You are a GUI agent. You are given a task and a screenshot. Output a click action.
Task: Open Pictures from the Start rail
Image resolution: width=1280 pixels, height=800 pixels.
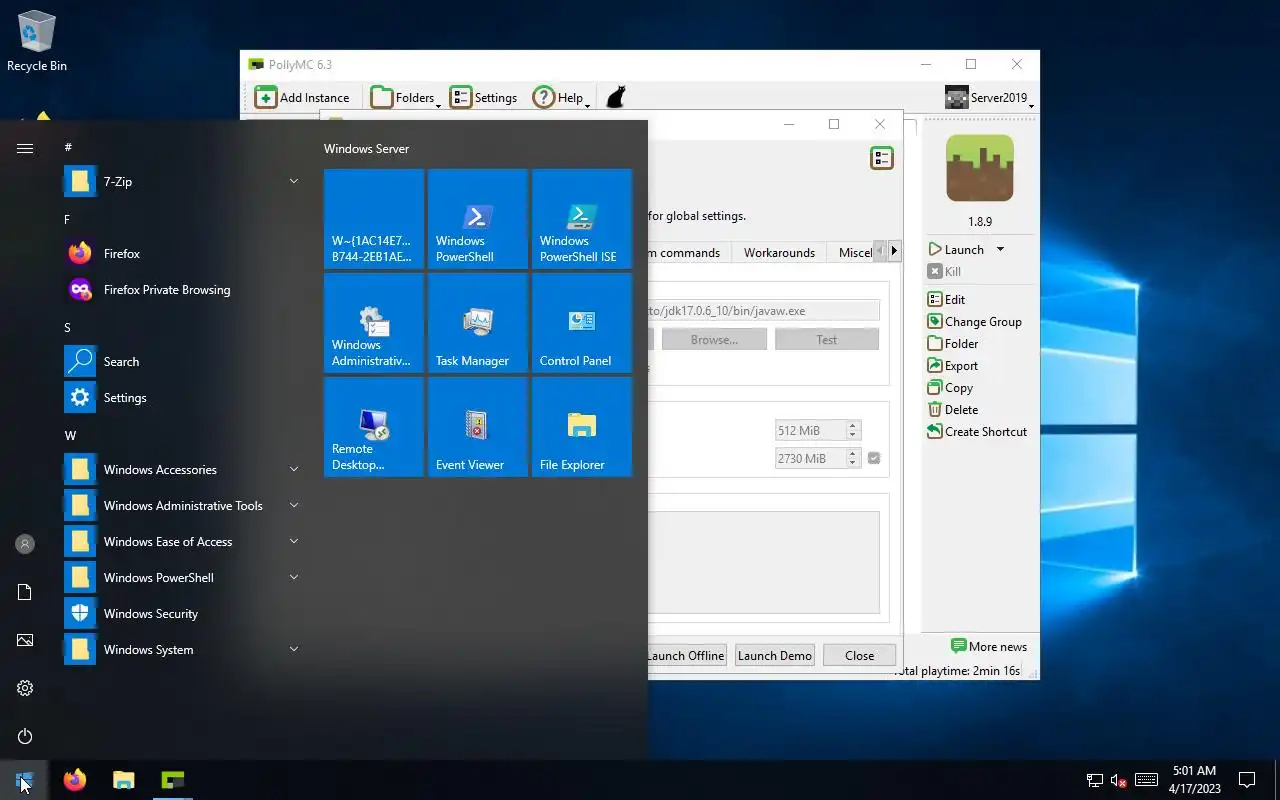click(25, 640)
